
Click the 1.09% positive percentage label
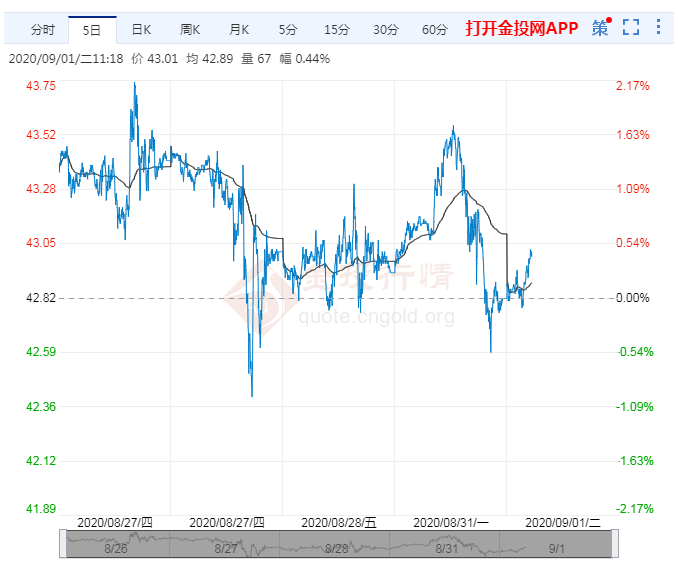tap(633, 189)
